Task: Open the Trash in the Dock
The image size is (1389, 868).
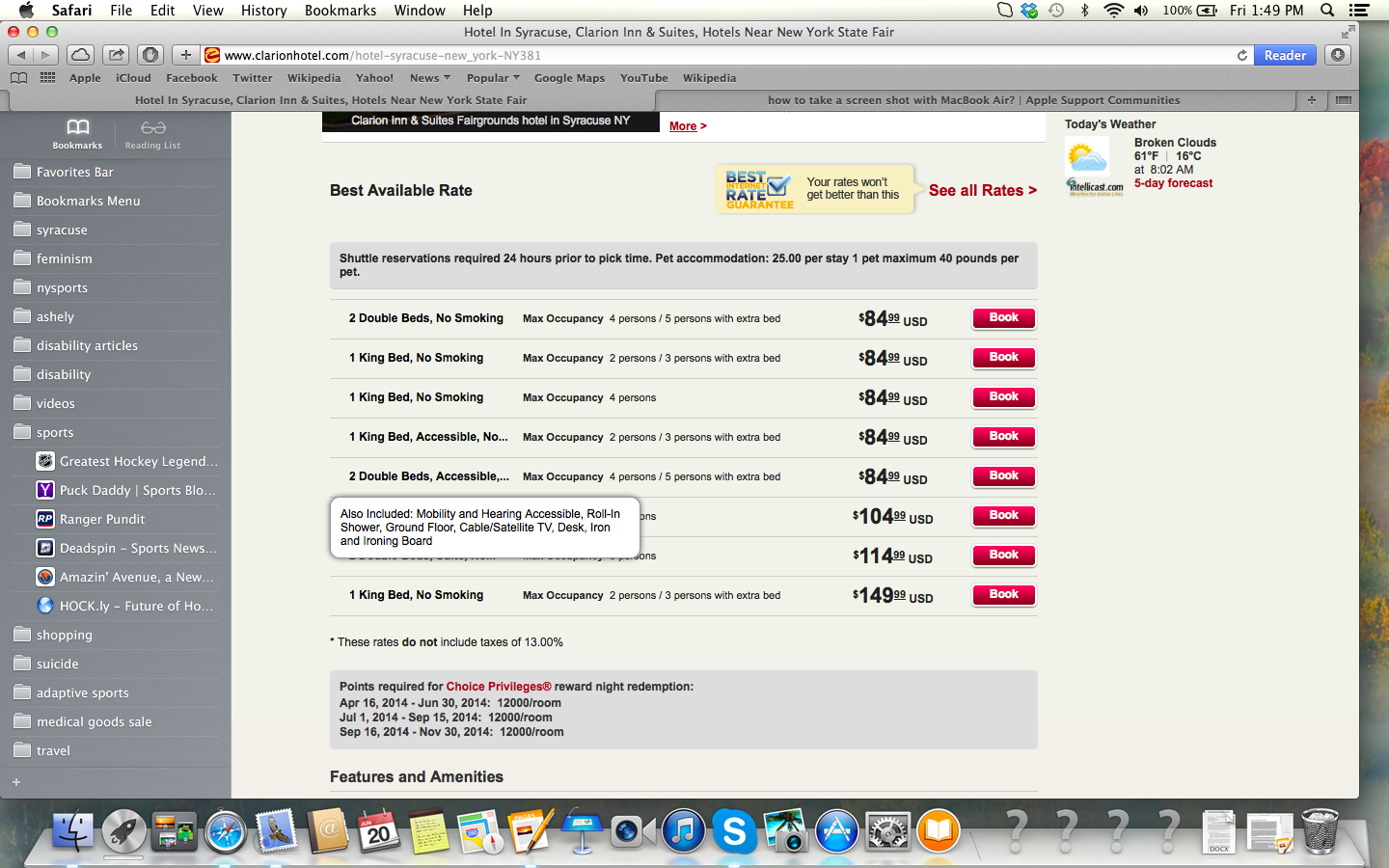Action: coord(1320,830)
